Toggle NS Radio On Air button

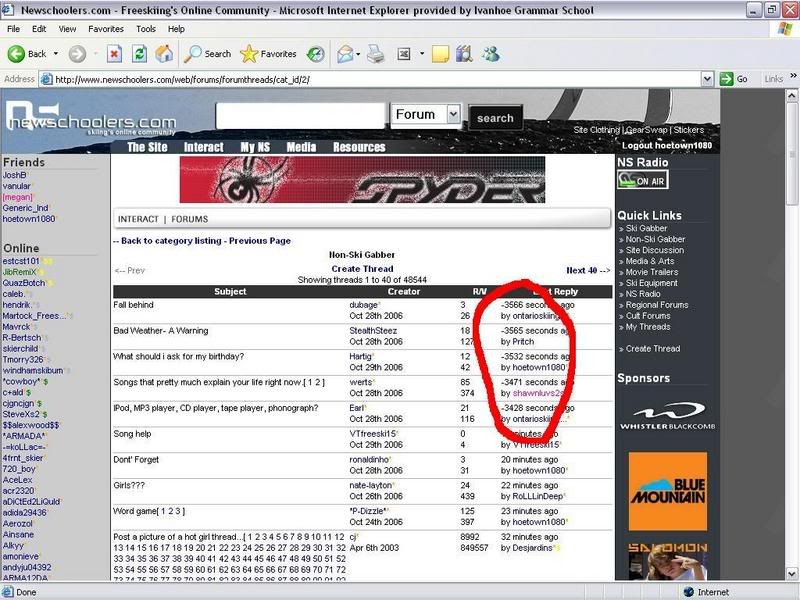coord(642,181)
